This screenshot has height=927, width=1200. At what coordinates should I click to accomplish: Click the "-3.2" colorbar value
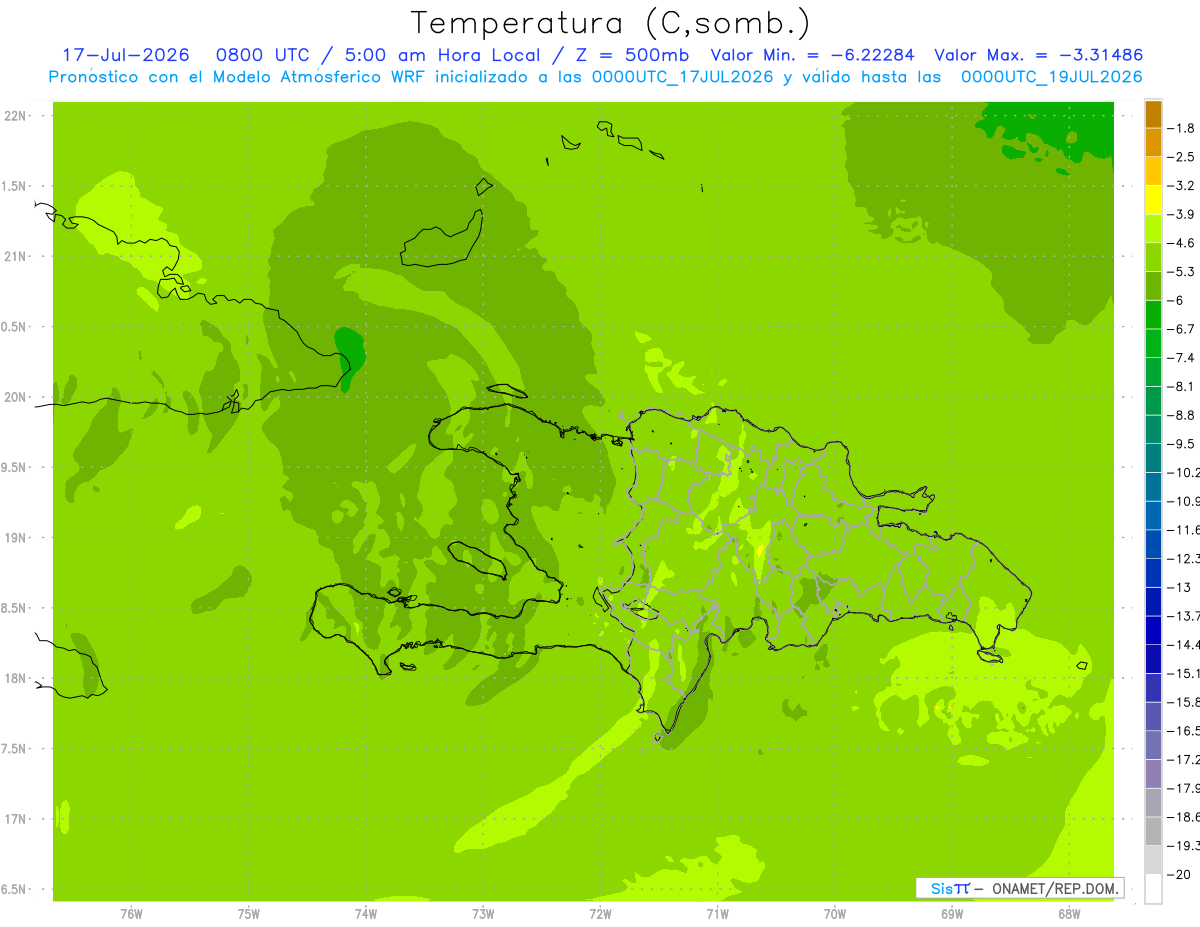pos(1181,185)
